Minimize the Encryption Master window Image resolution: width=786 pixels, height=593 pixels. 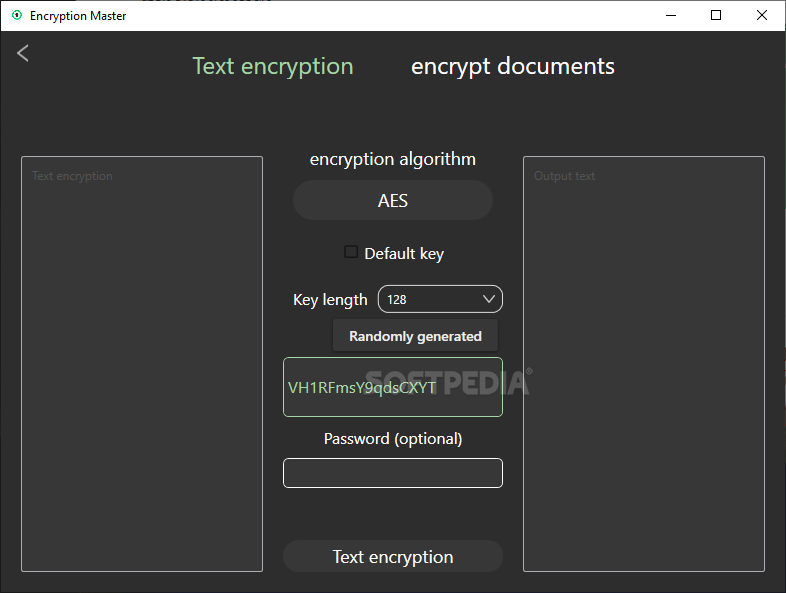point(671,16)
